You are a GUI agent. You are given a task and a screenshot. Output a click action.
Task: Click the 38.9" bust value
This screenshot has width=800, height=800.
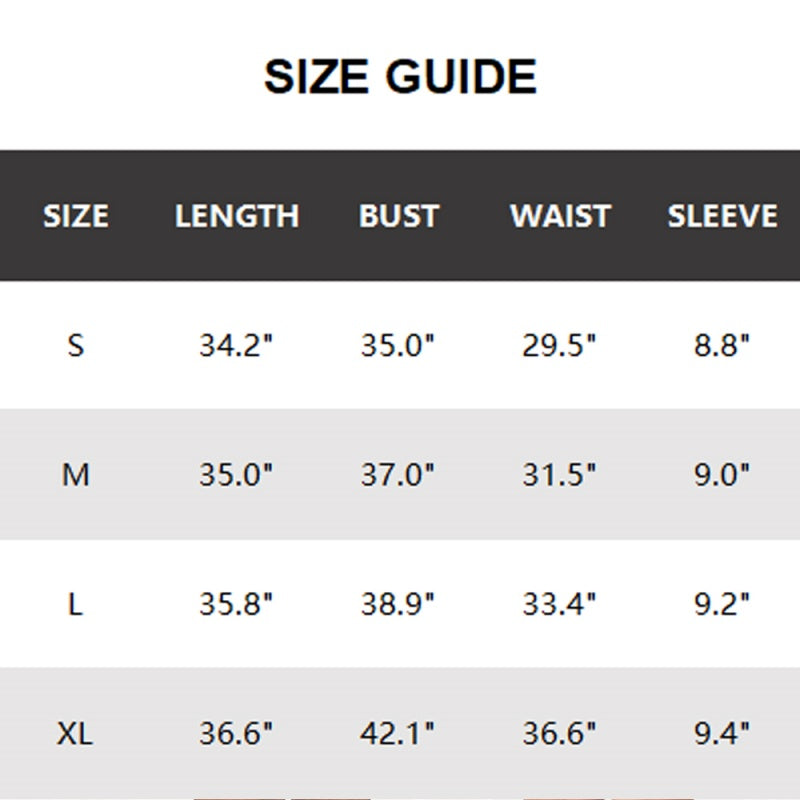coord(399,605)
